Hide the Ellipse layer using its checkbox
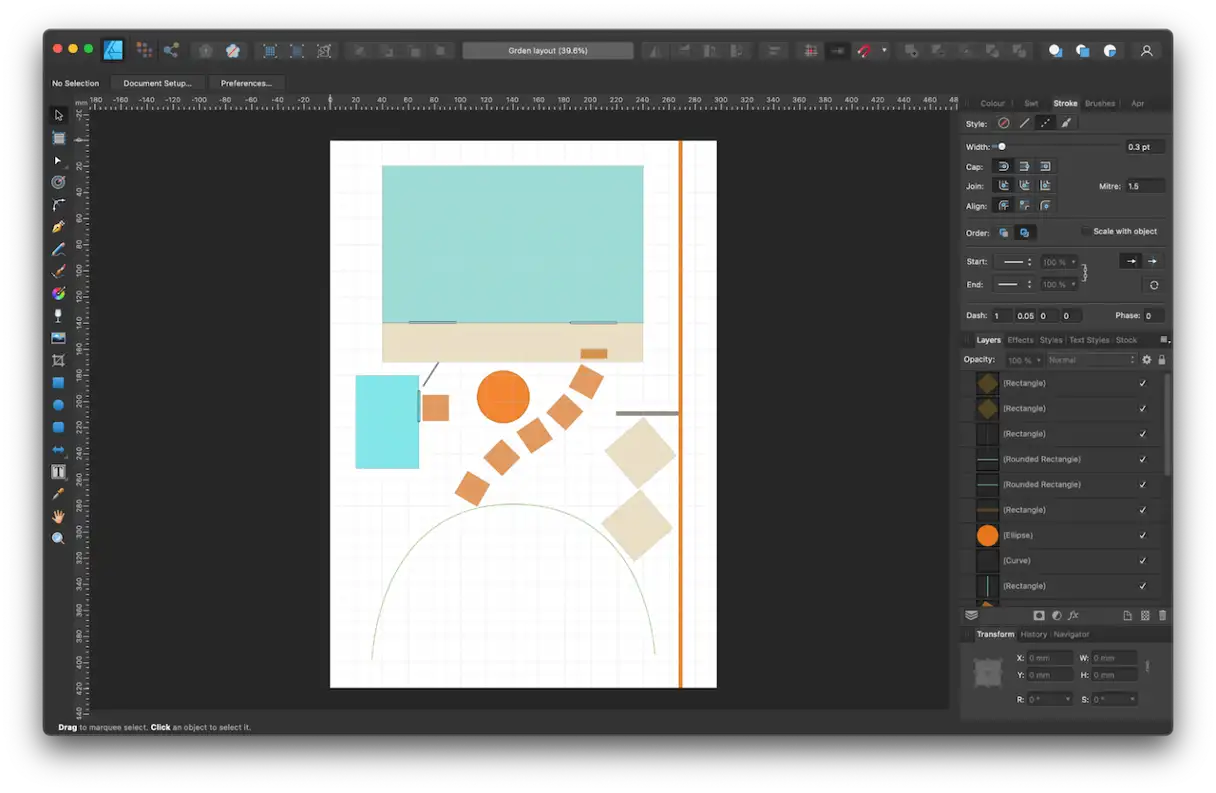This screenshot has width=1216, height=793. pyautogui.click(x=1143, y=535)
